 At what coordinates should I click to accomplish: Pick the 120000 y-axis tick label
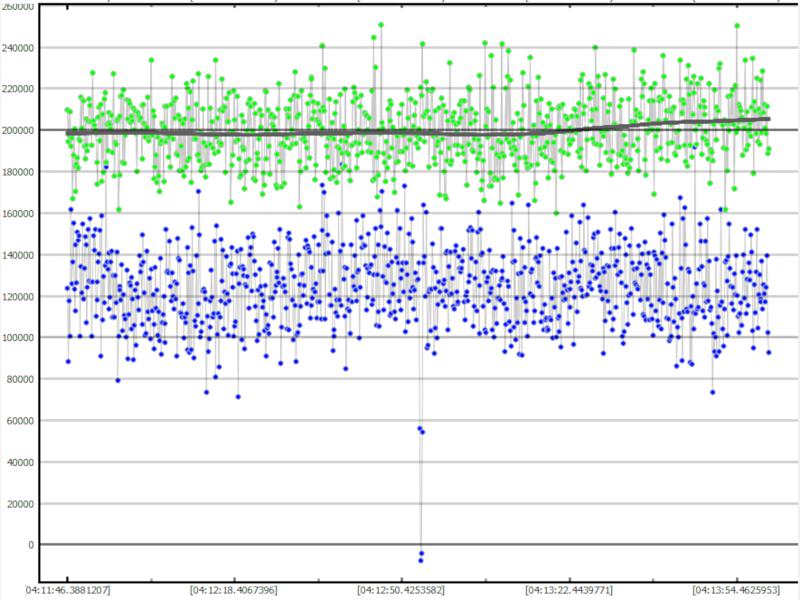click(17, 296)
